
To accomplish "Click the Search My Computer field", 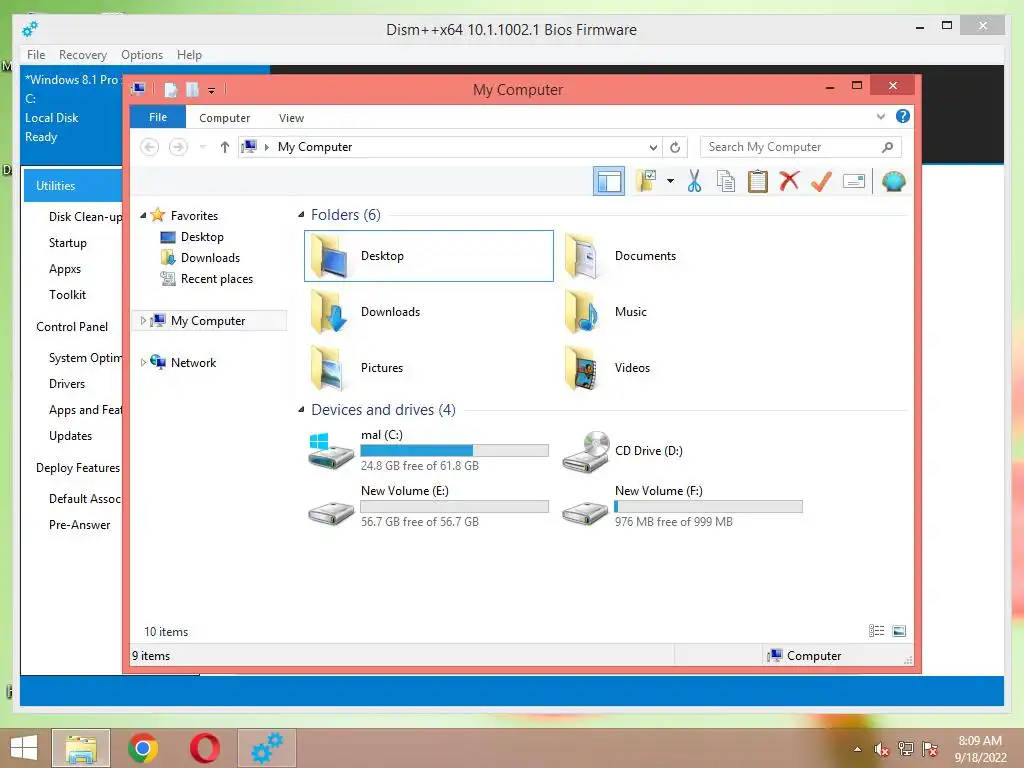I will (801, 147).
